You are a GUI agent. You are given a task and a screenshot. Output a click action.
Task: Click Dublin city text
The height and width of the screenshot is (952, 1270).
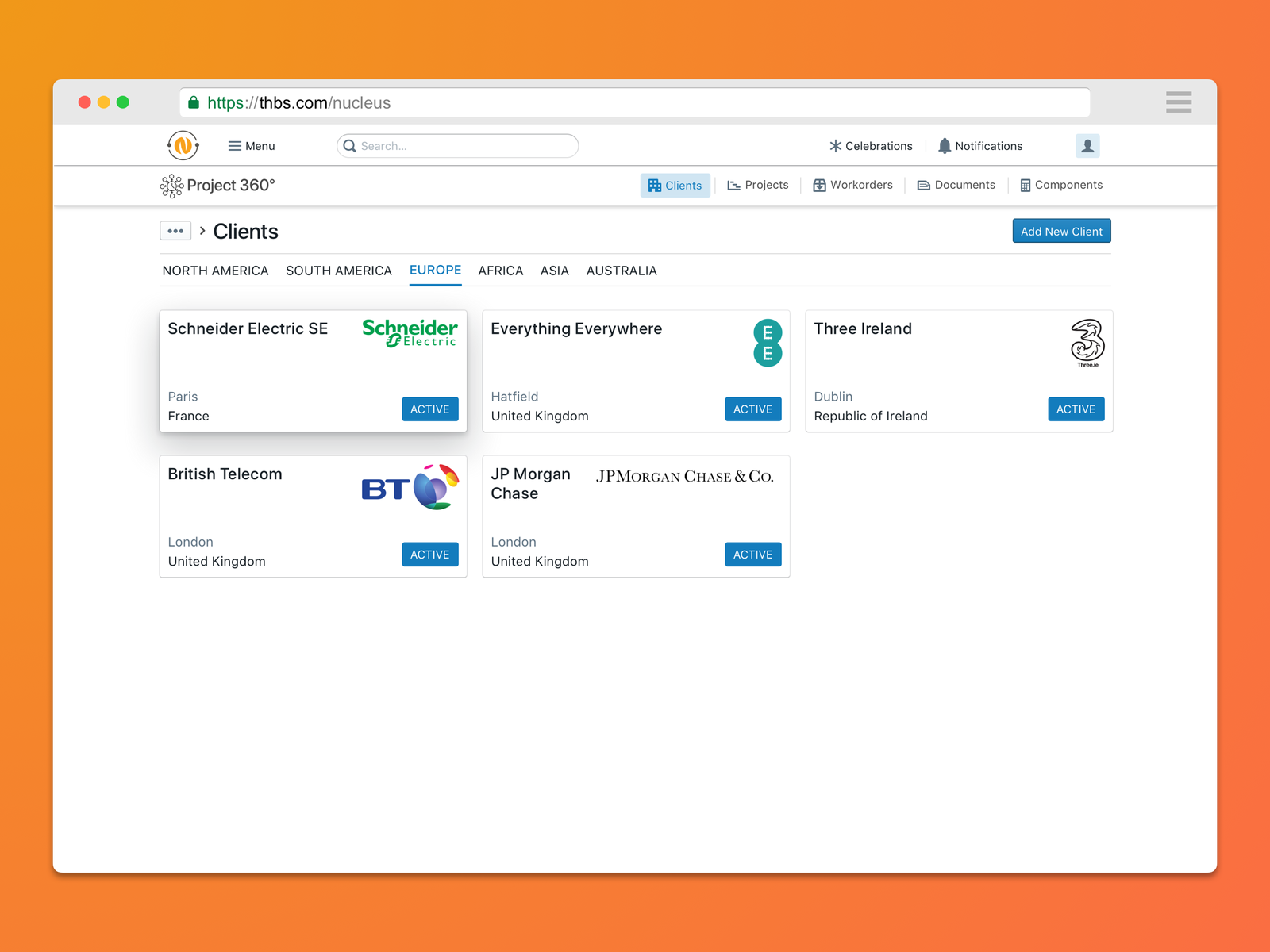[833, 397]
